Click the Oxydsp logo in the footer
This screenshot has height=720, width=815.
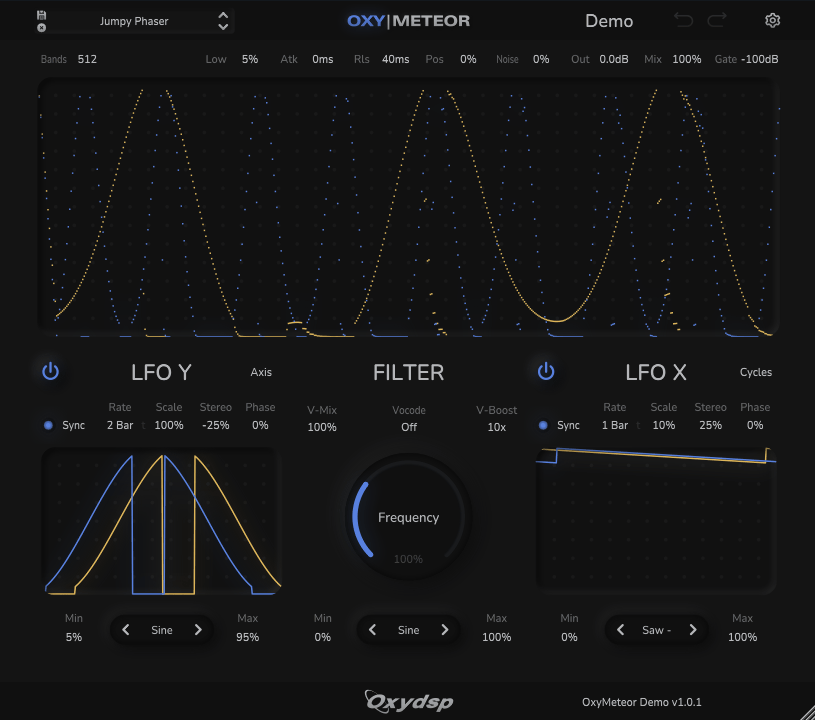pos(409,701)
